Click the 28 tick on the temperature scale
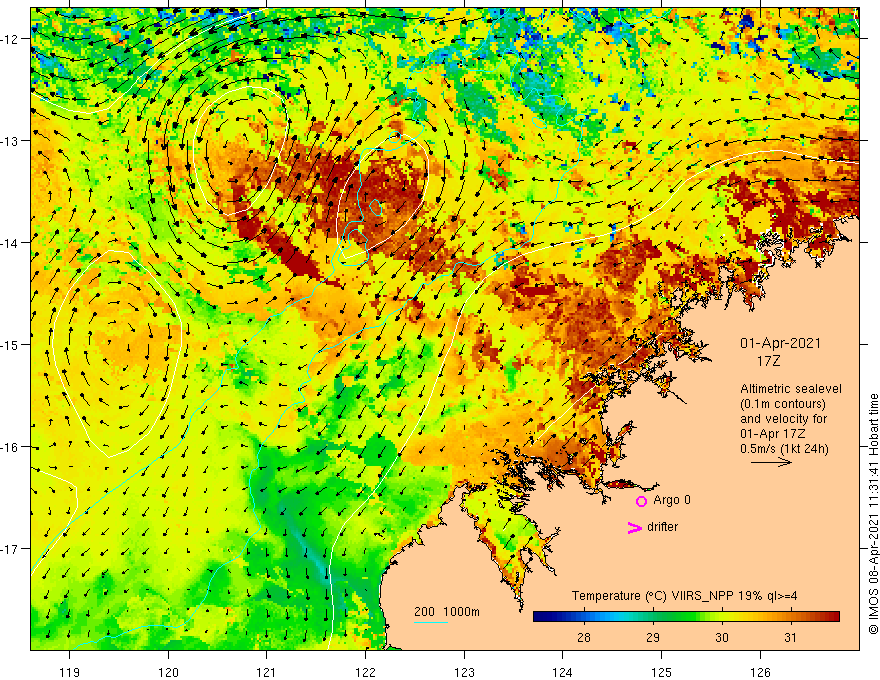Screen dimensions: 880x680 coord(584,637)
